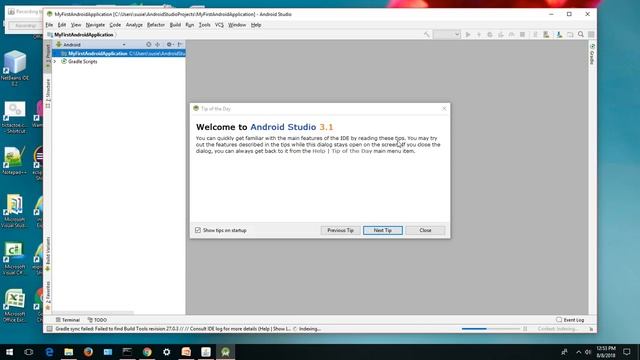The image size is (640, 360).
Task: Open Project panel gear settings menu
Action: coord(169,44)
